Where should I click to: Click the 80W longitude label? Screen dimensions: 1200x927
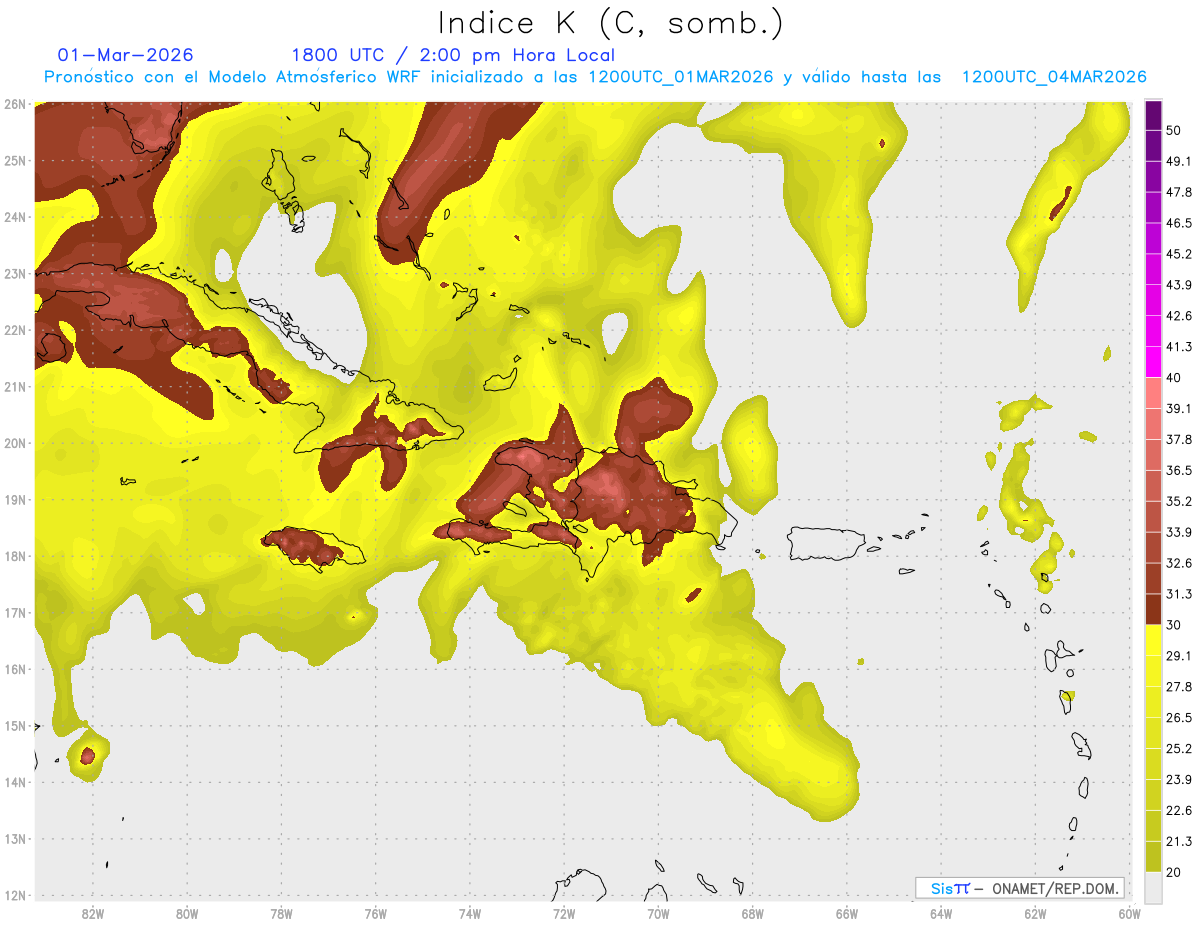tap(187, 913)
